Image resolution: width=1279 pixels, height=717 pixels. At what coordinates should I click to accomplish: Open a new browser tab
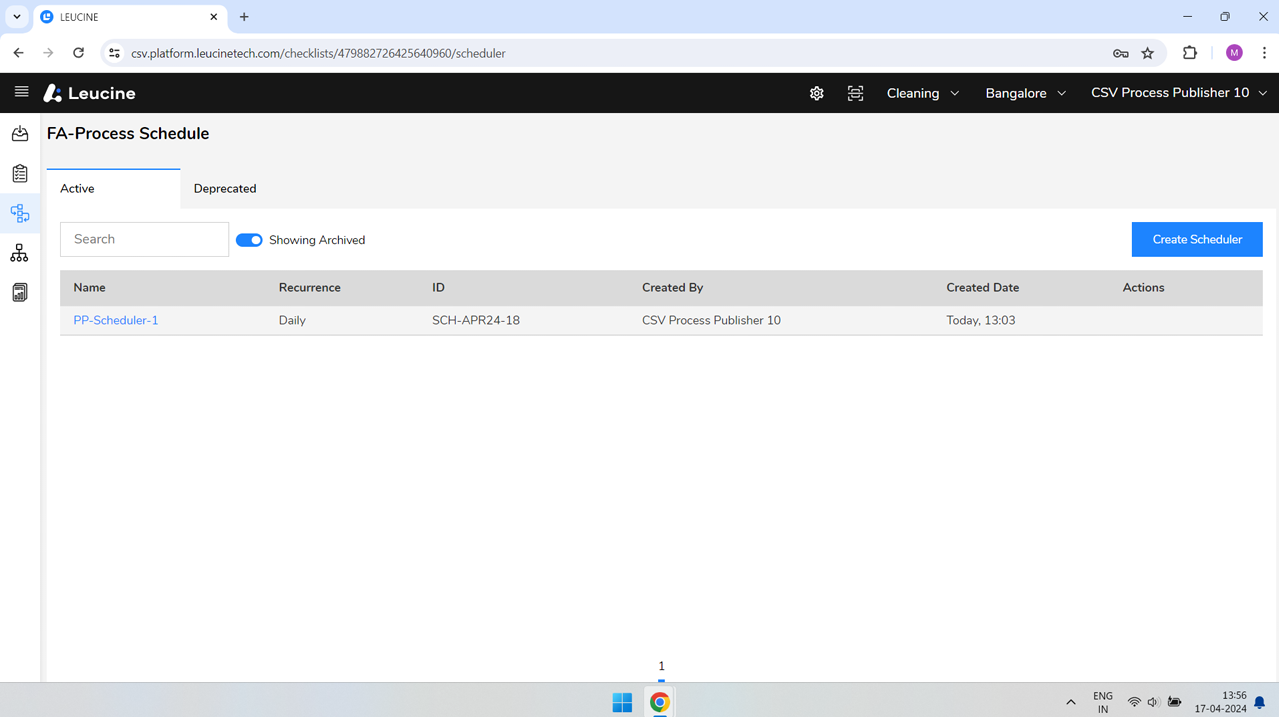pos(244,17)
